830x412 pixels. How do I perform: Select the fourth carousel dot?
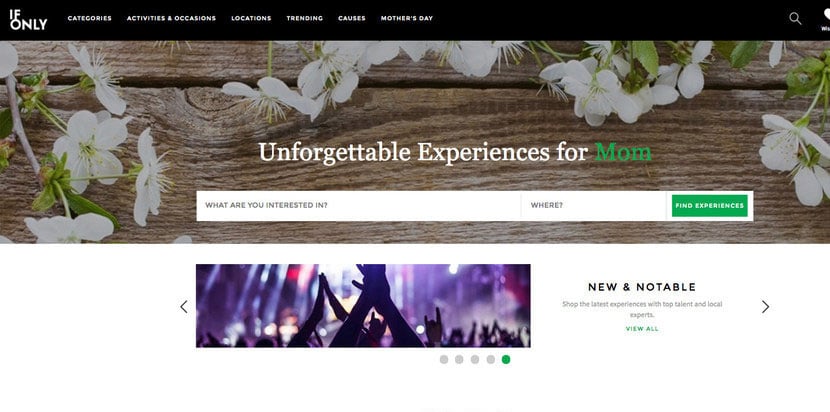pos(491,360)
